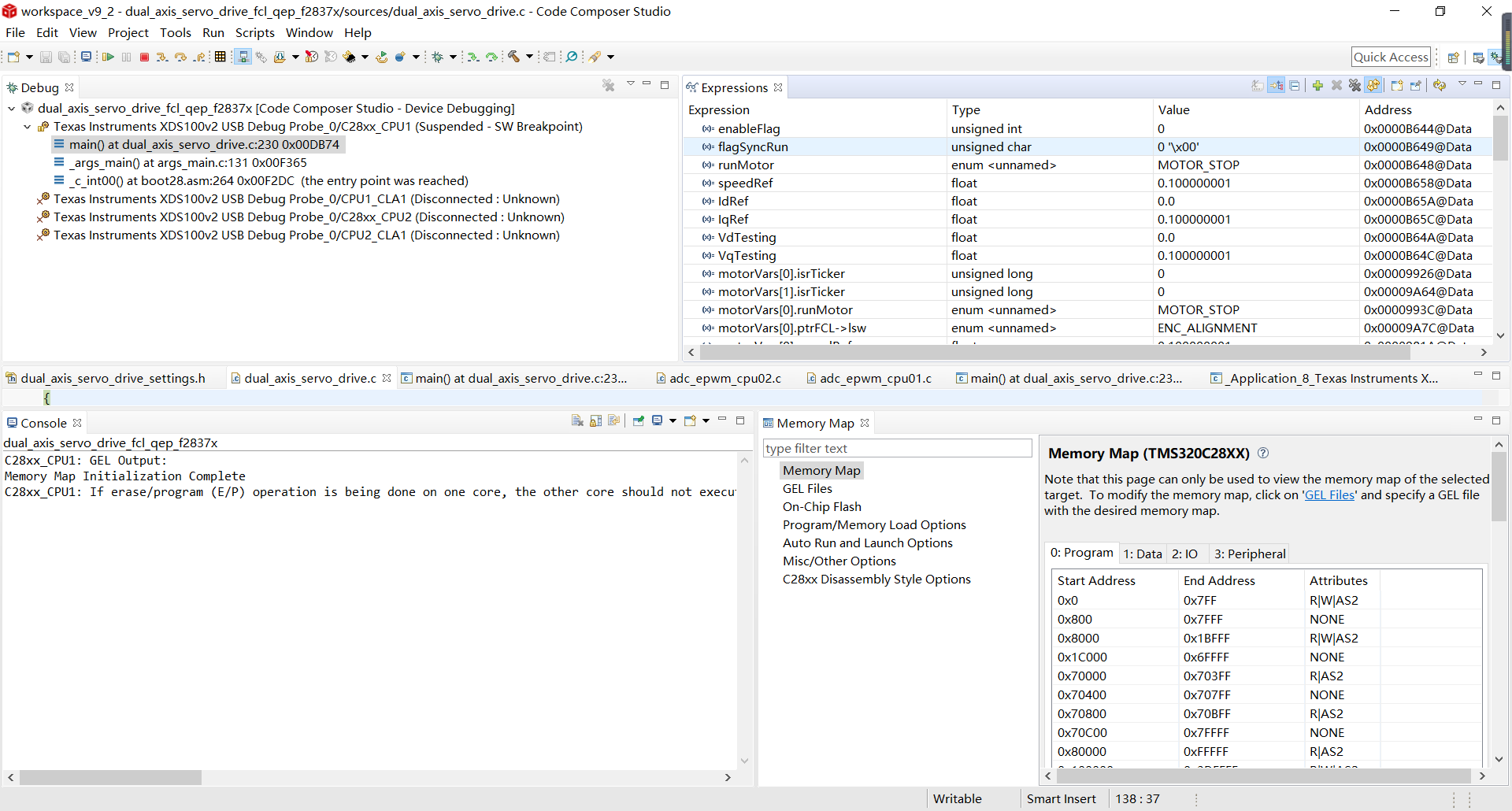This screenshot has width=1512, height=811.
Task: Switch to the 1: Data tab
Action: [1142, 554]
